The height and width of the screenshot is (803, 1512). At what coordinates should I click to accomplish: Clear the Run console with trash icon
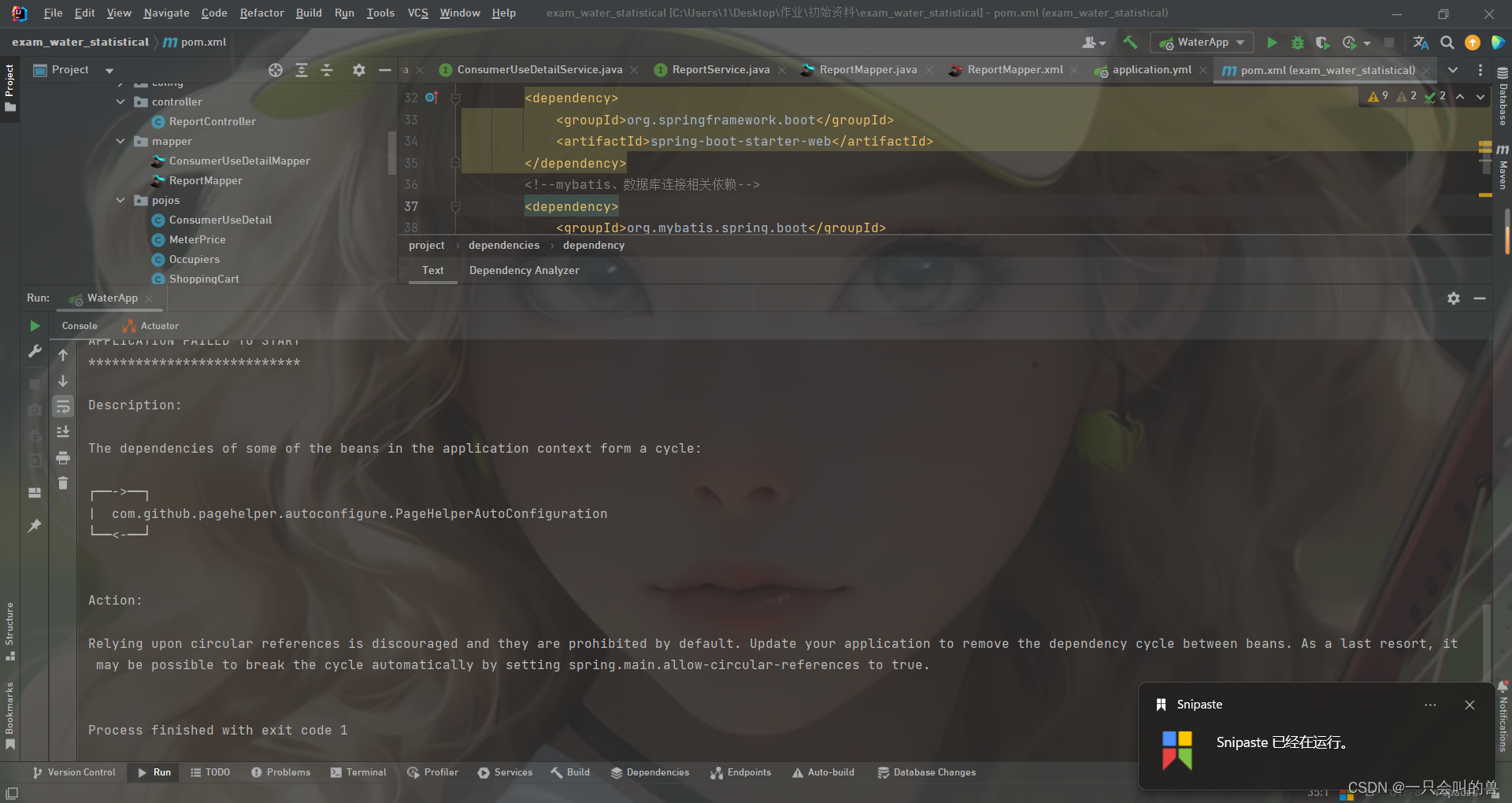(63, 483)
